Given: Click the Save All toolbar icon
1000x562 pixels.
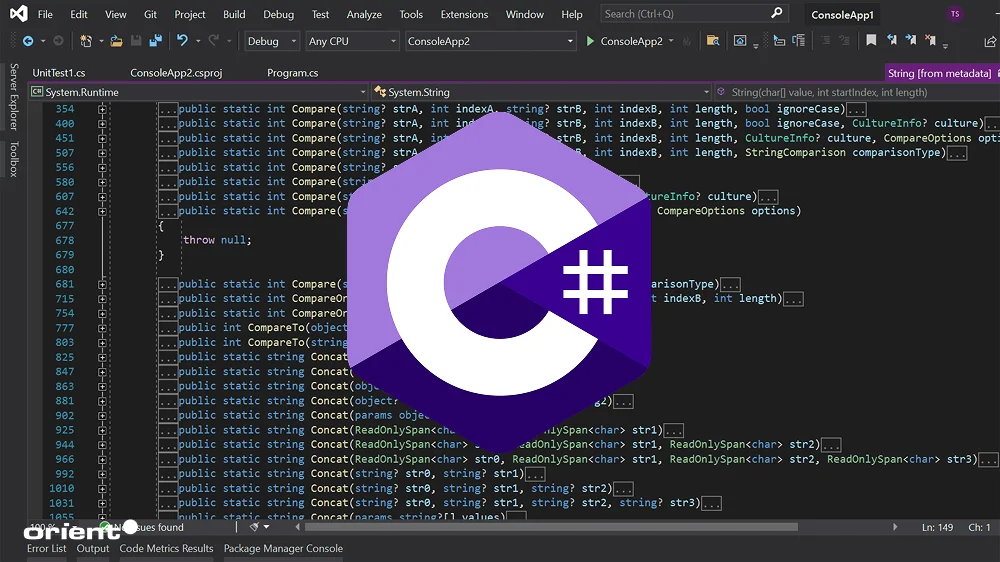Looking at the screenshot, I should [x=155, y=41].
